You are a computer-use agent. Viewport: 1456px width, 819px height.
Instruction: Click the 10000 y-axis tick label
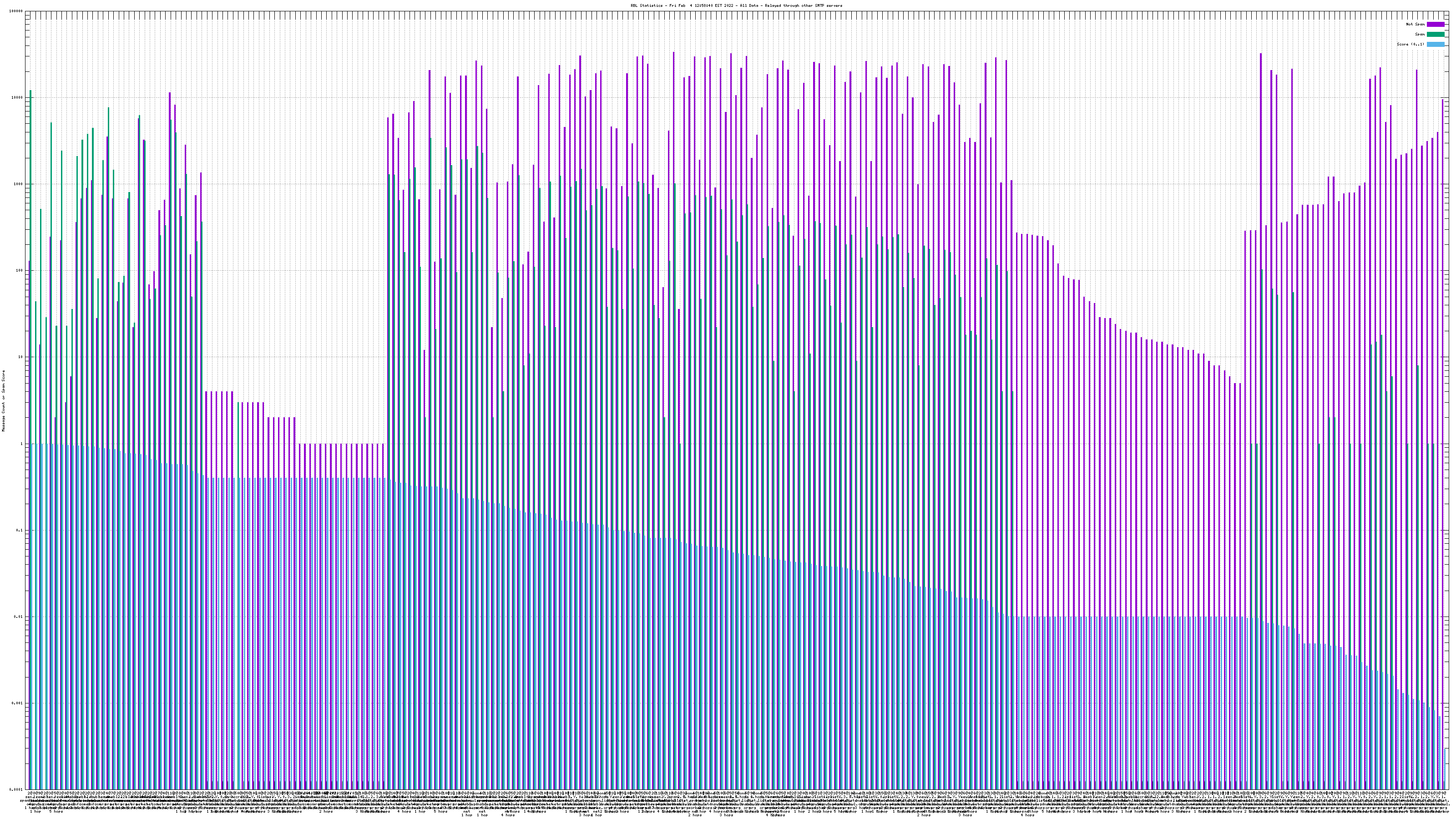(17, 98)
